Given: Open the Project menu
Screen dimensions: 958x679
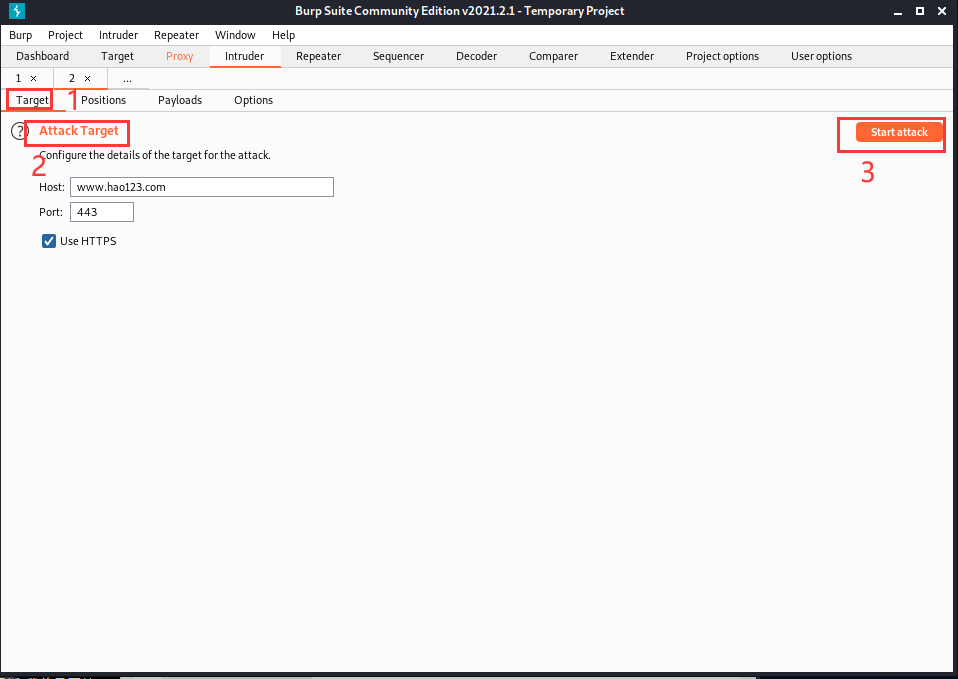Looking at the screenshot, I should click(65, 35).
